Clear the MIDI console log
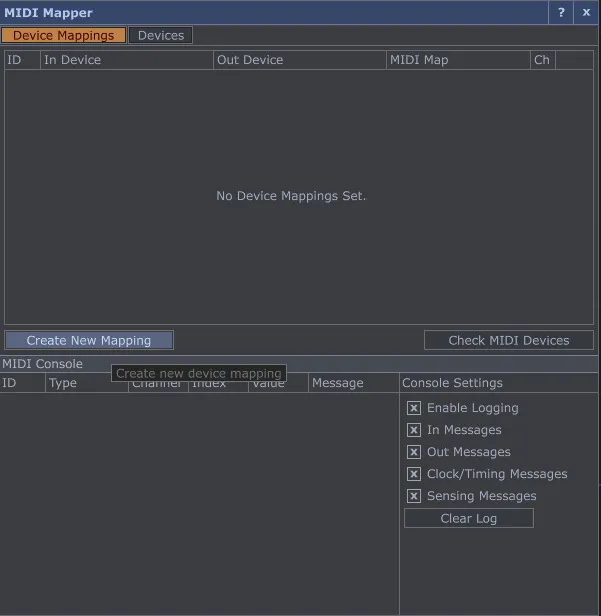Image resolution: width=601 pixels, height=616 pixels. coord(469,519)
